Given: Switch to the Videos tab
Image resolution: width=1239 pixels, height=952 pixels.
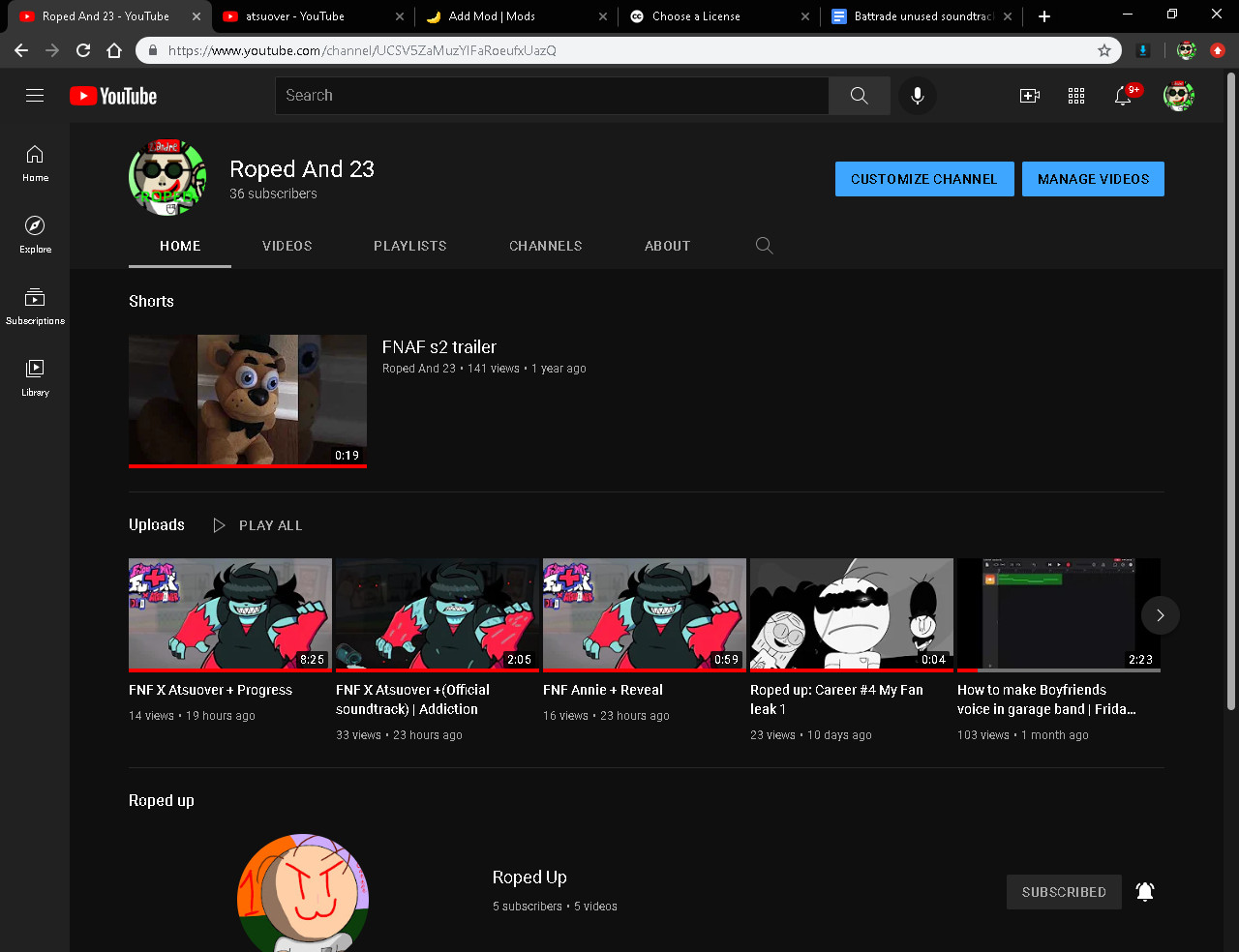Looking at the screenshot, I should (287, 246).
